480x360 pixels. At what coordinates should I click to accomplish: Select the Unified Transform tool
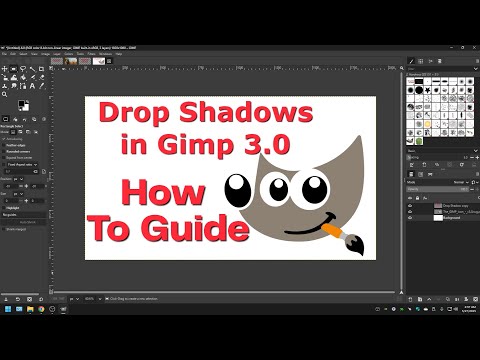(5, 77)
